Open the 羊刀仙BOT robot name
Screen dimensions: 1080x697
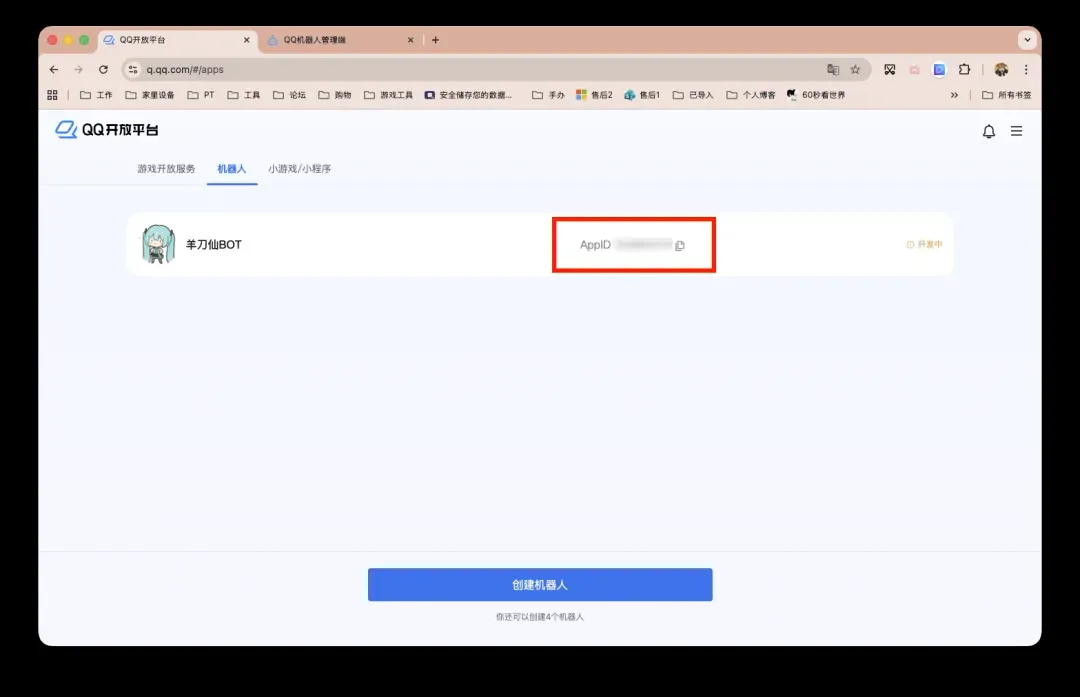point(214,245)
